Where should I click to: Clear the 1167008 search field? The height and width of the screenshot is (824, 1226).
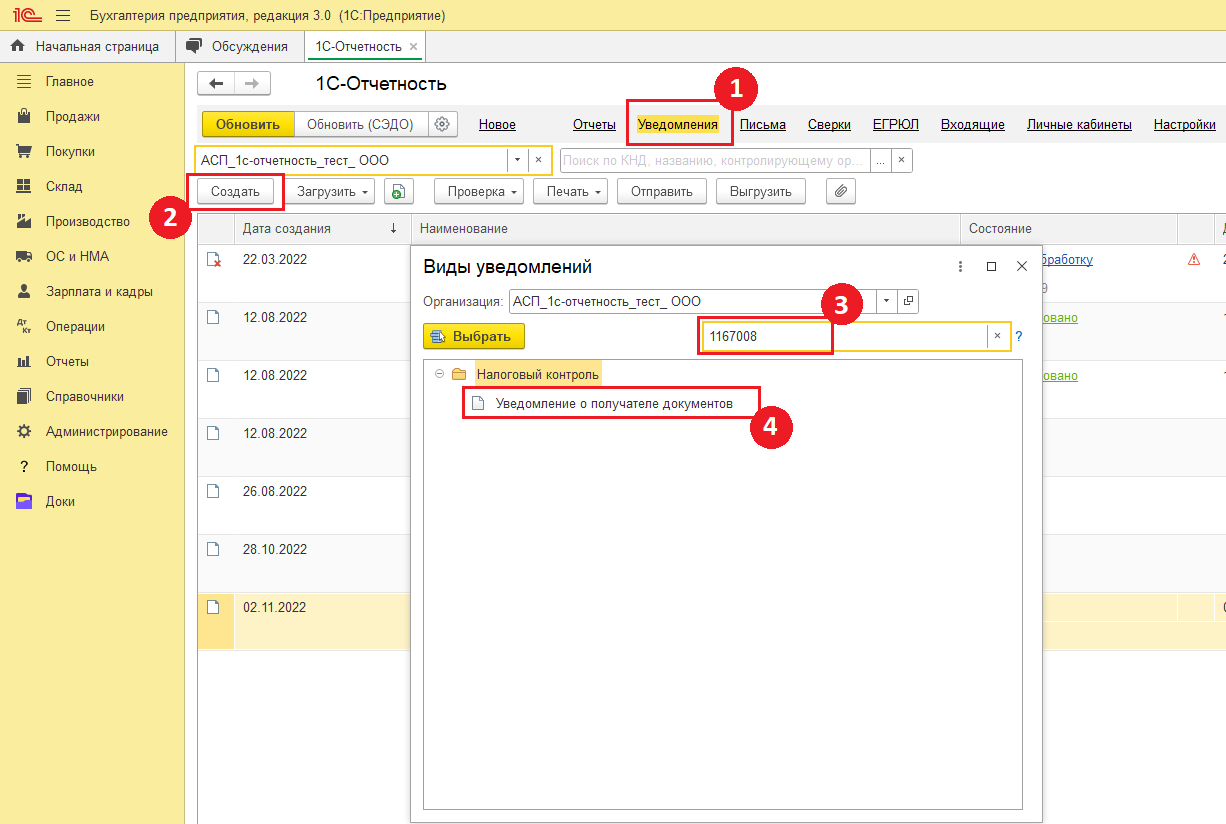click(x=997, y=337)
